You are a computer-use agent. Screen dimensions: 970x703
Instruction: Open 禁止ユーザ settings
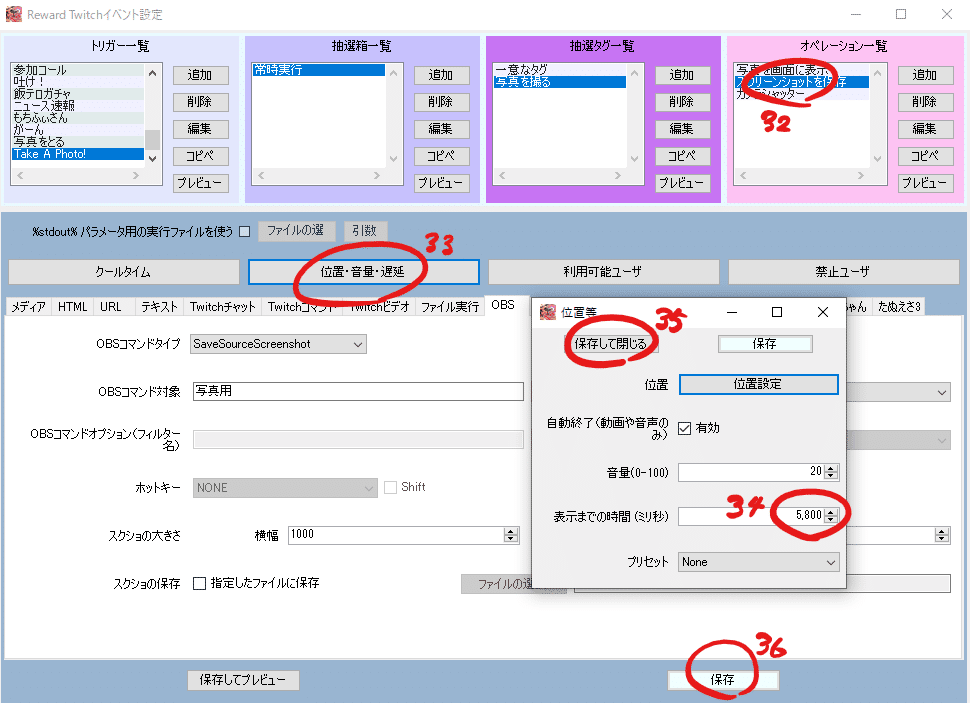pos(844,272)
